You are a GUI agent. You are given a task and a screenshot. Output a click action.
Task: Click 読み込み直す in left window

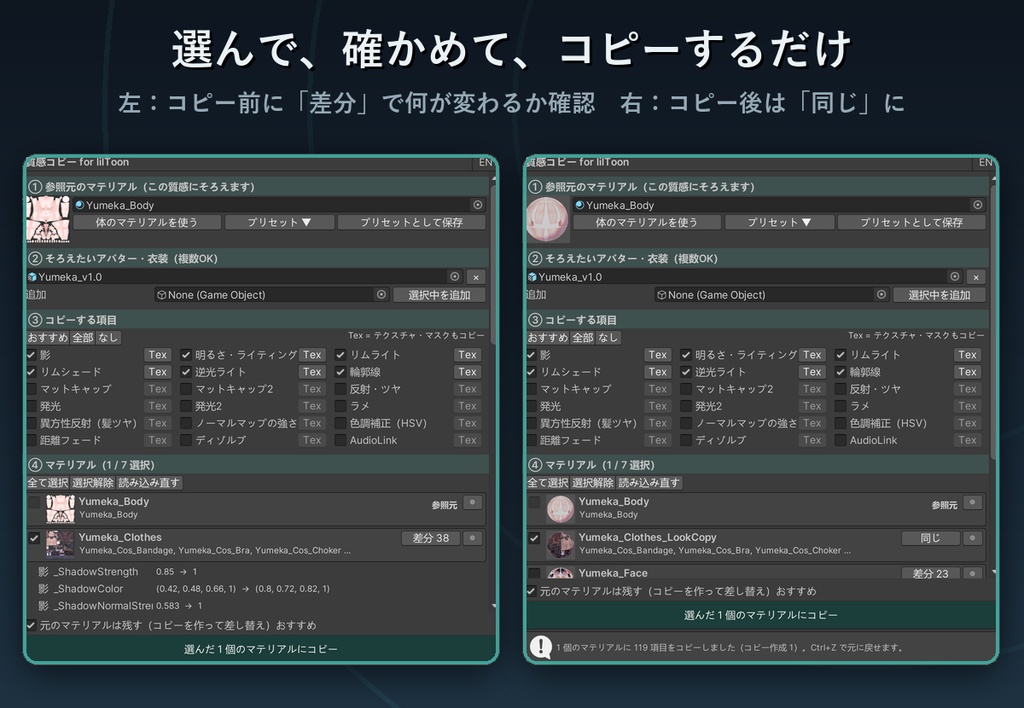149,483
